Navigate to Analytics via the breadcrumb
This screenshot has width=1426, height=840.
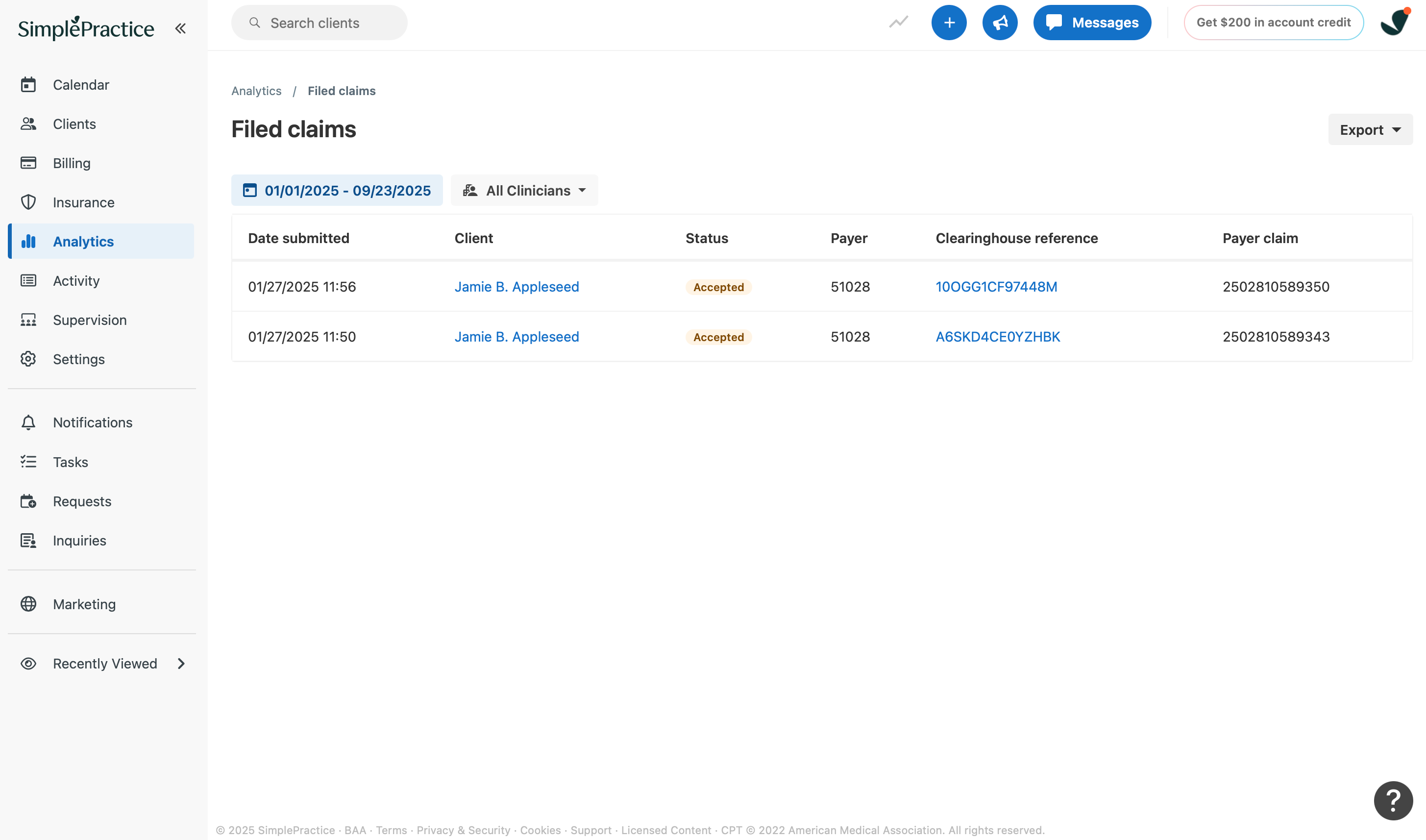click(256, 91)
